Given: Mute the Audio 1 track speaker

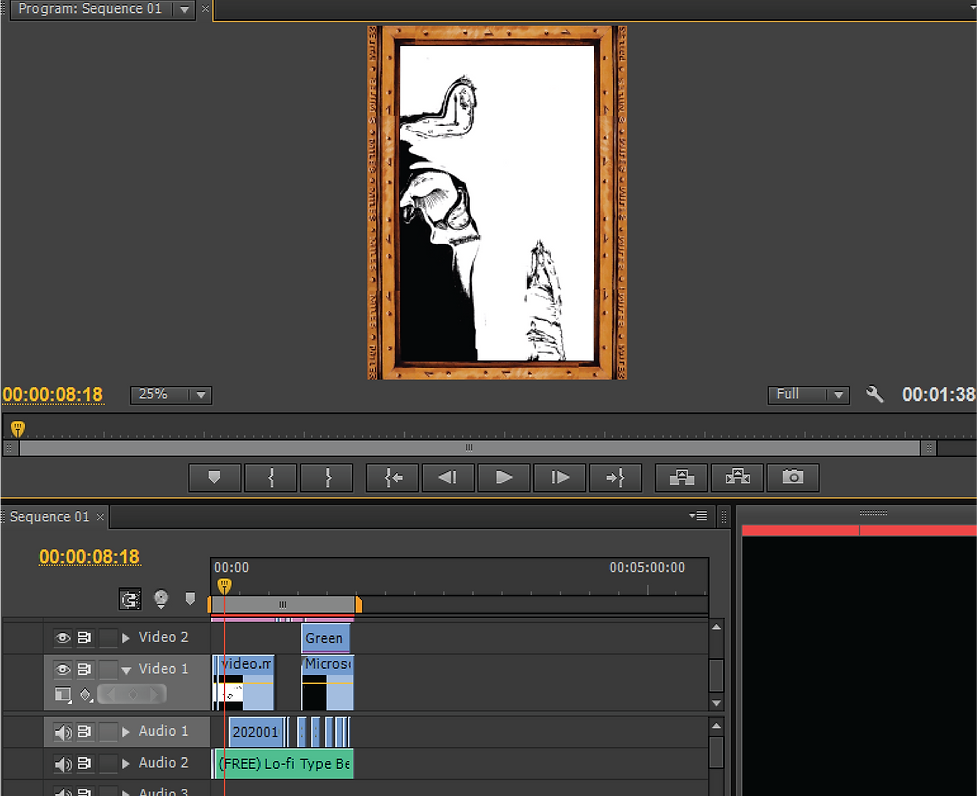Looking at the screenshot, I should [62, 732].
